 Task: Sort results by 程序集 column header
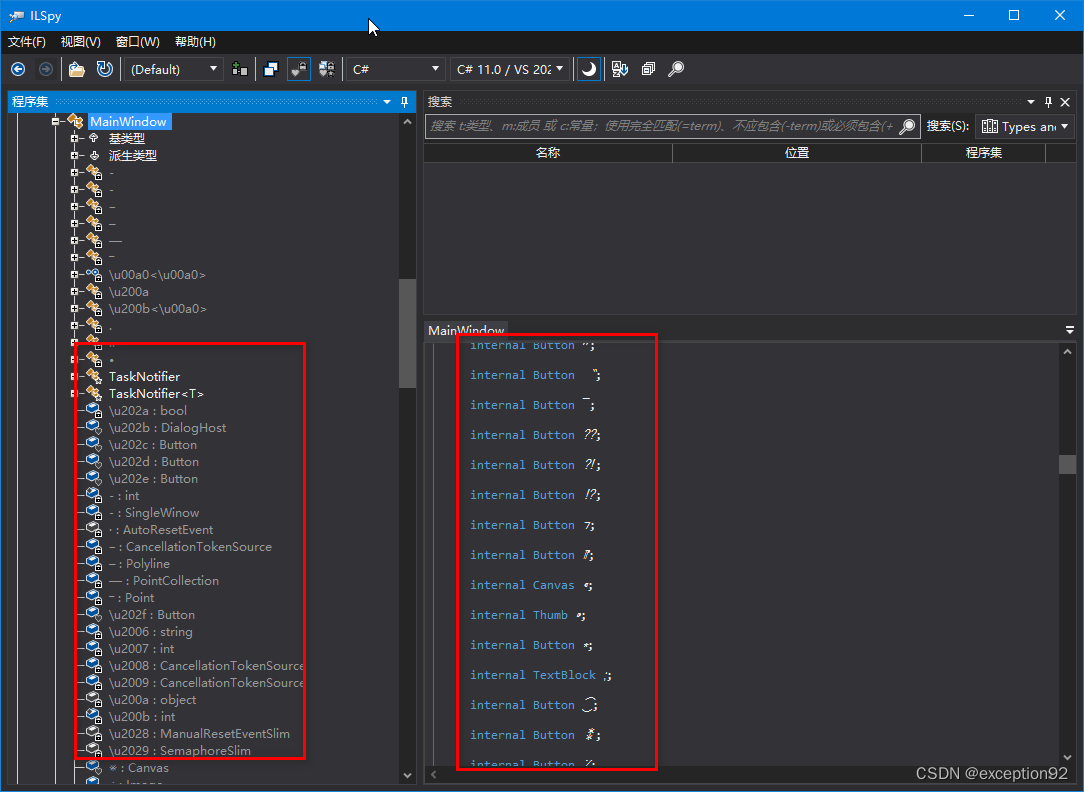point(983,153)
